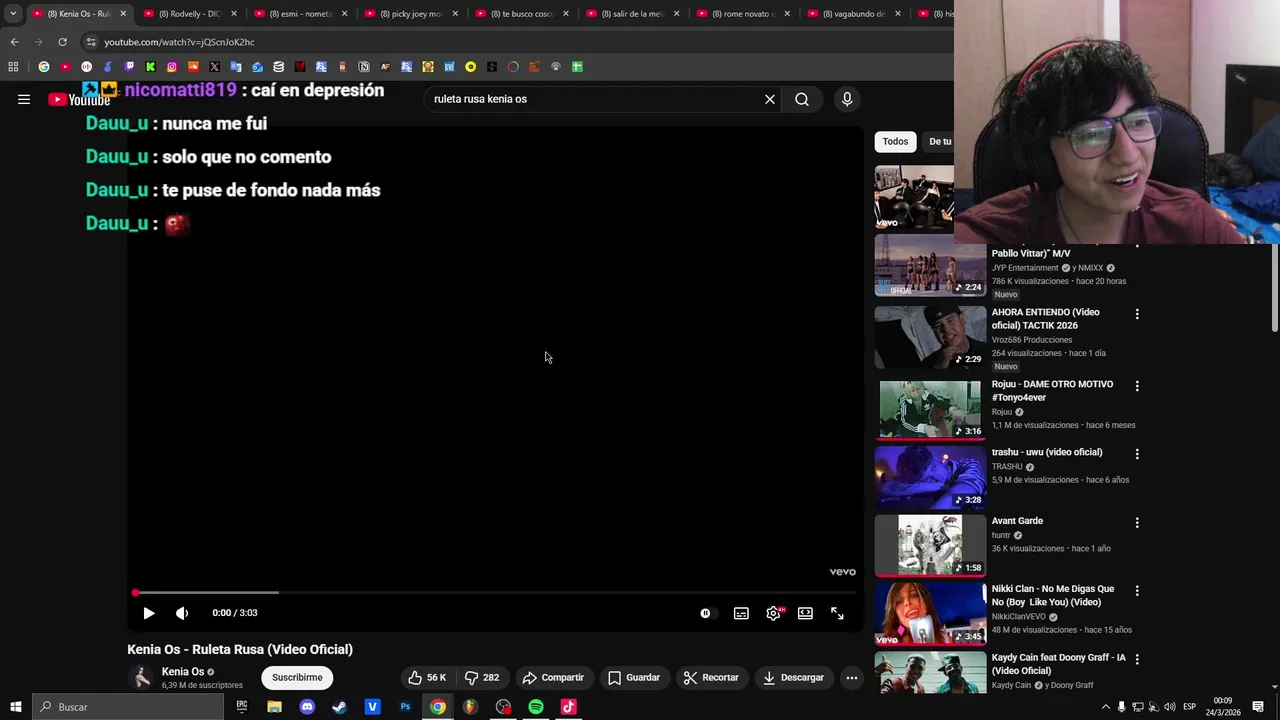The image size is (1280, 720).
Task: Open the Twitch bookmark icon
Action: click(x=129, y=67)
